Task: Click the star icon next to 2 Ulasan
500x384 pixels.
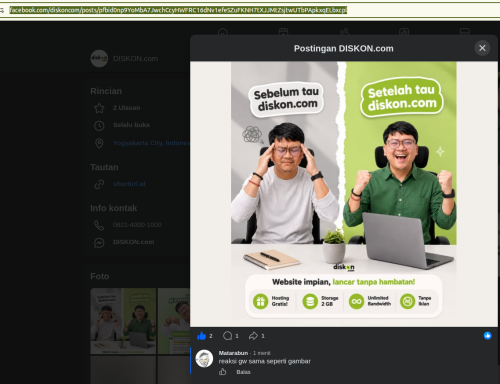Action: click(99, 108)
